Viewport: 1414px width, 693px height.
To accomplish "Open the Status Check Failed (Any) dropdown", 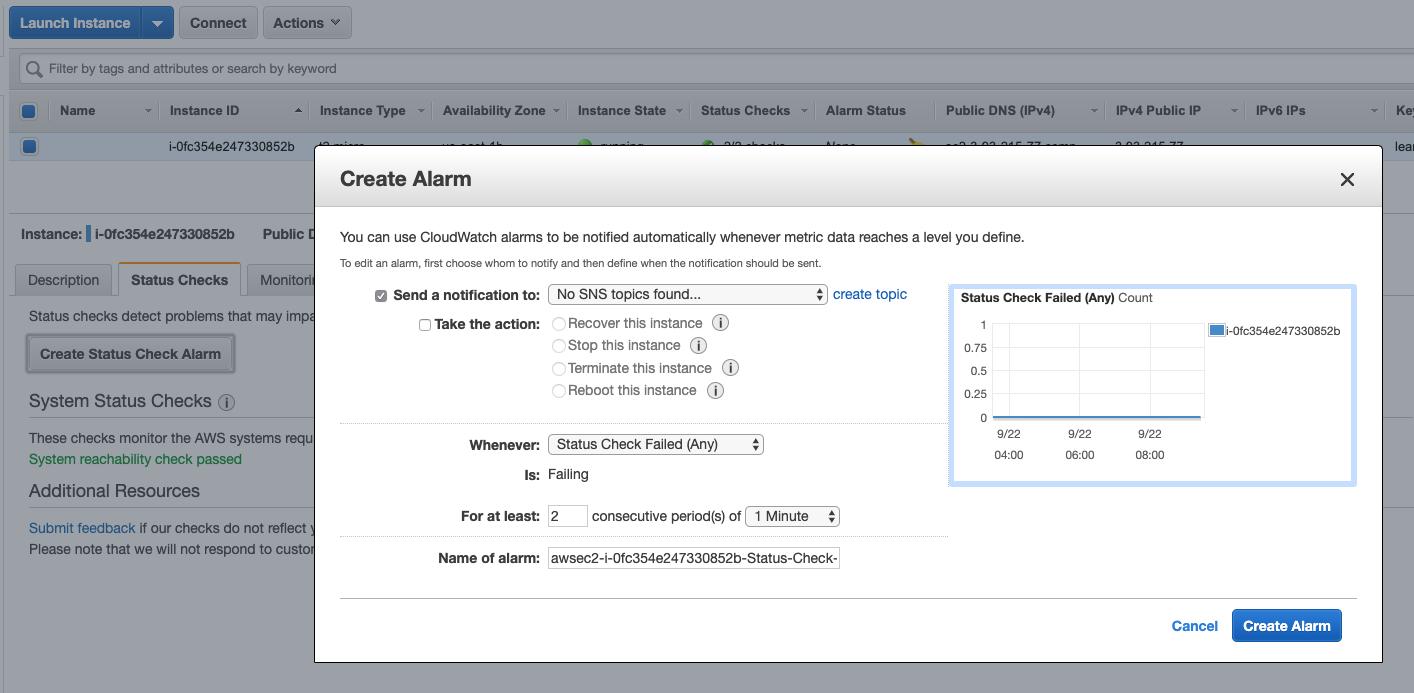I will (x=655, y=443).
